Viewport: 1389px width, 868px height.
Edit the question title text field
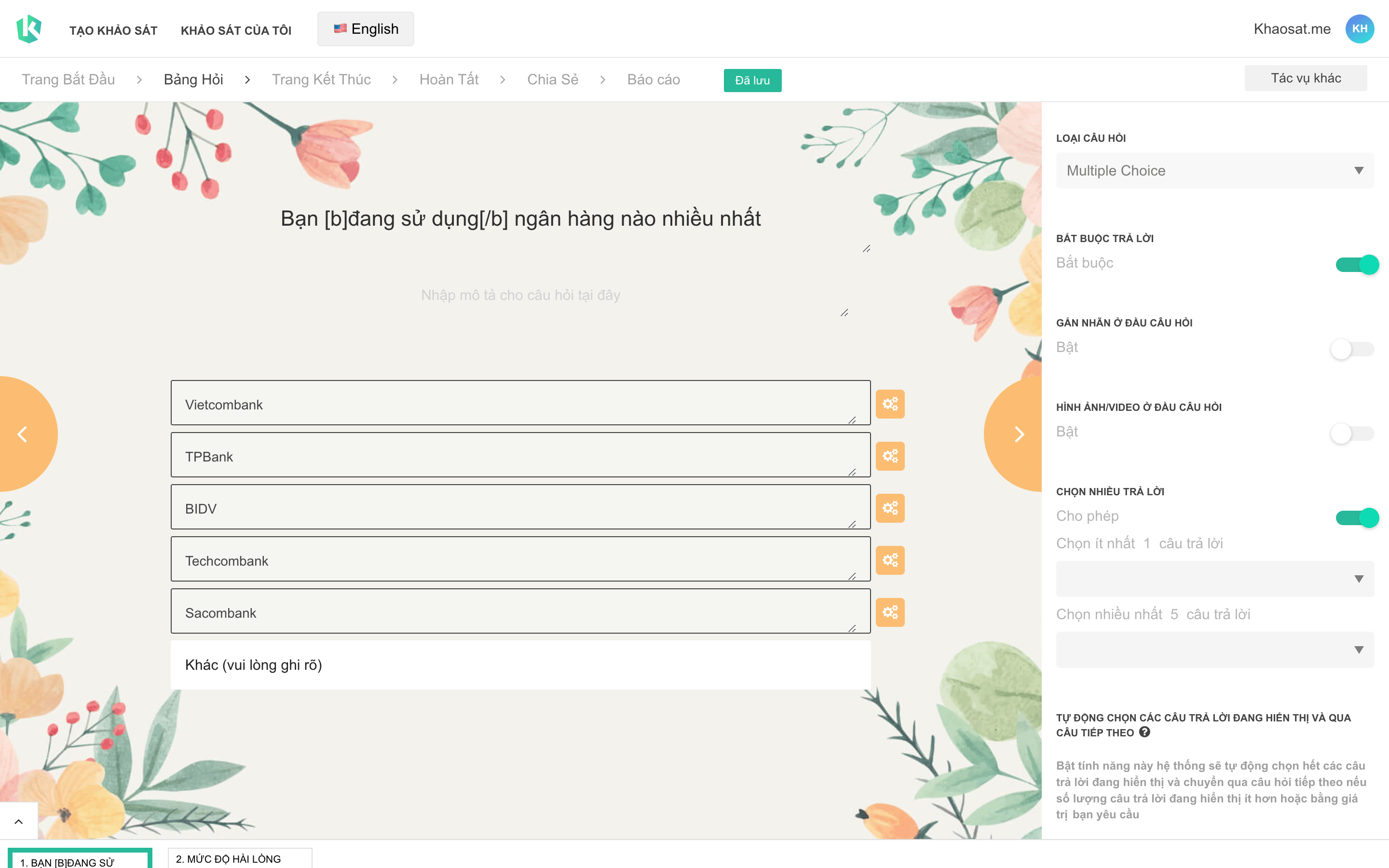[x=520, y=219]
